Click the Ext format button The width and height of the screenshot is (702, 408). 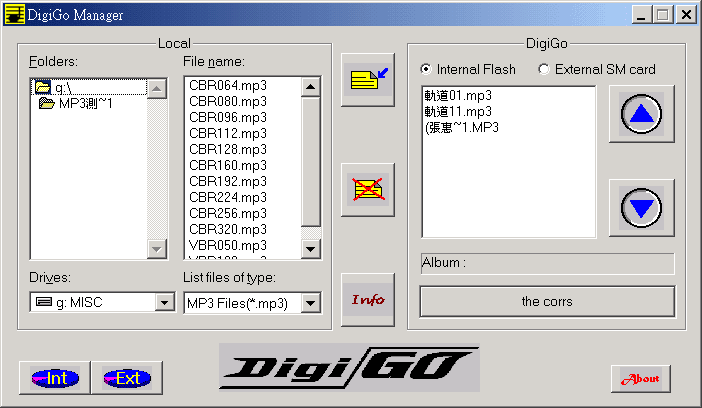pos(127,378)
